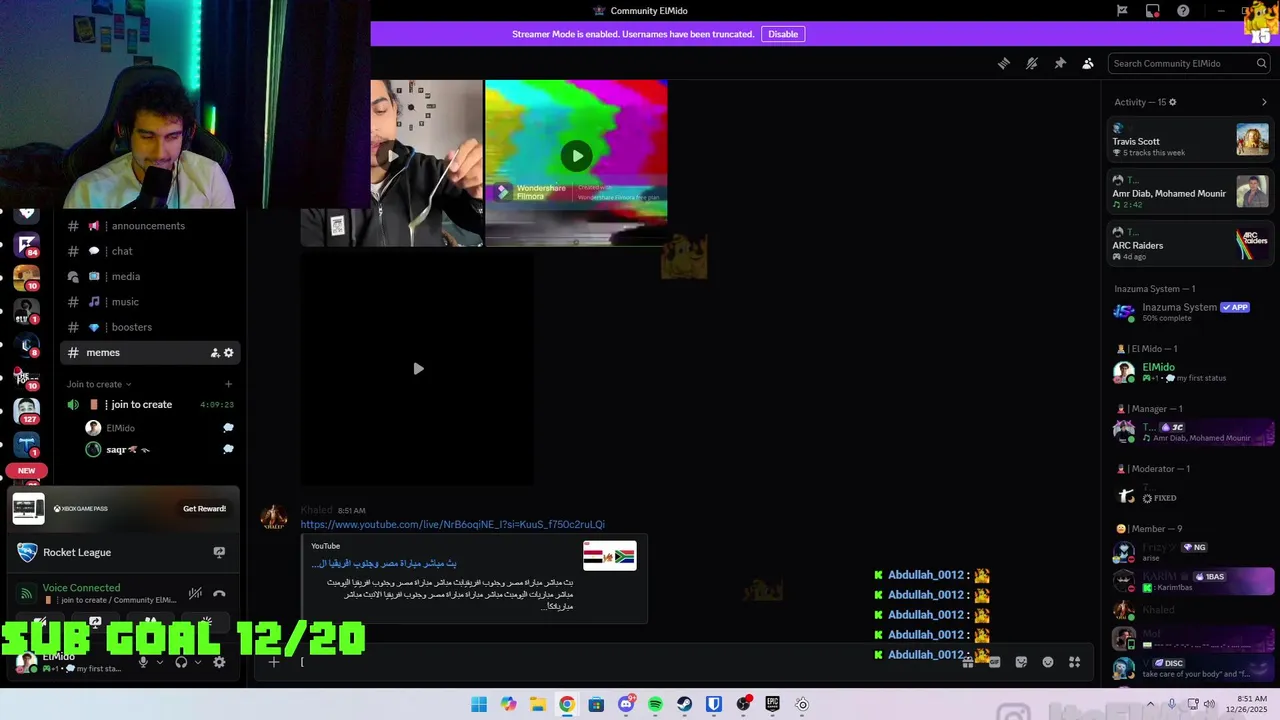Mute the microphone in user panel

click(x=143, y=662)
